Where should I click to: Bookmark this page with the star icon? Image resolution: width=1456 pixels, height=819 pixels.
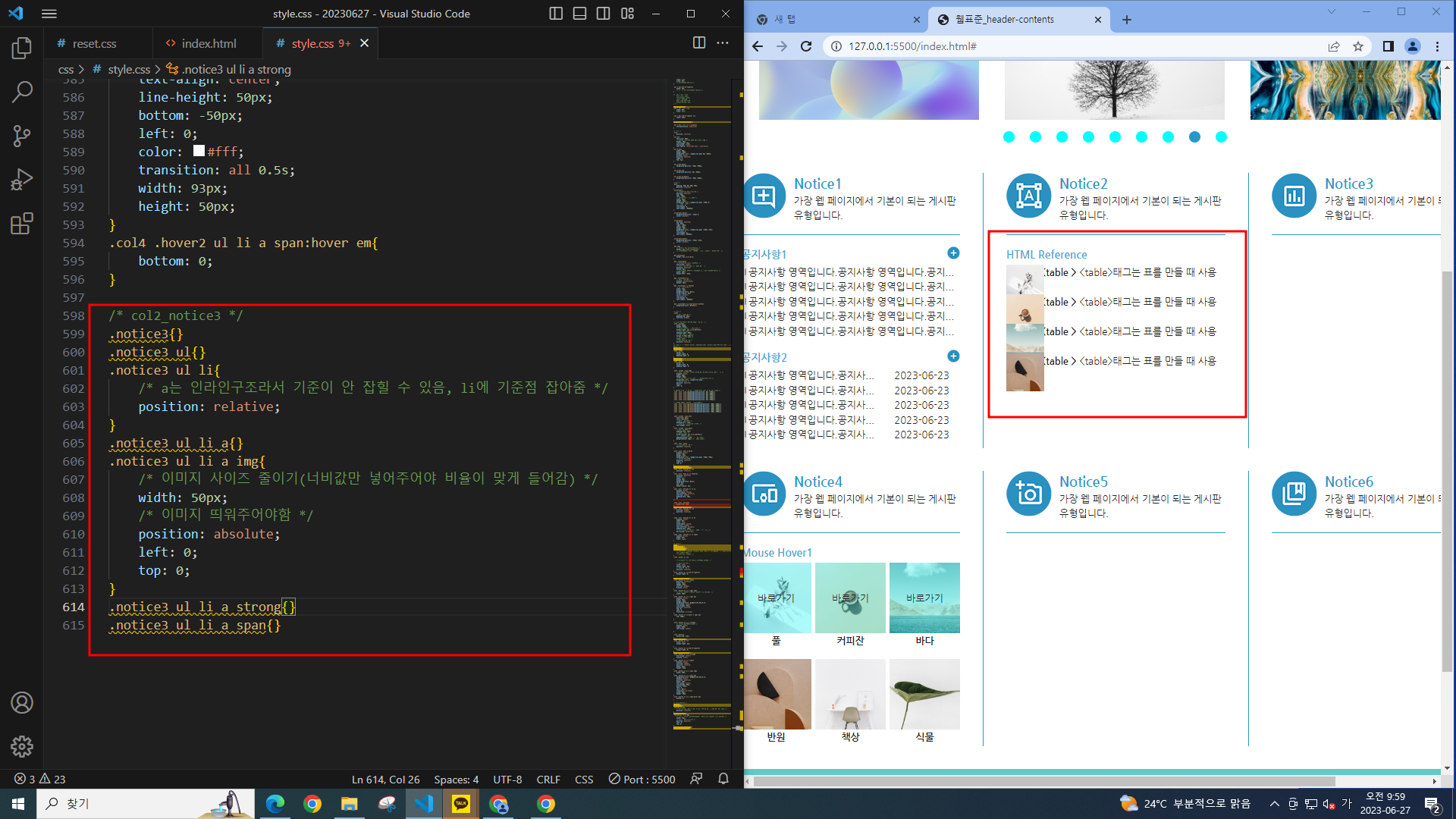1358,46
